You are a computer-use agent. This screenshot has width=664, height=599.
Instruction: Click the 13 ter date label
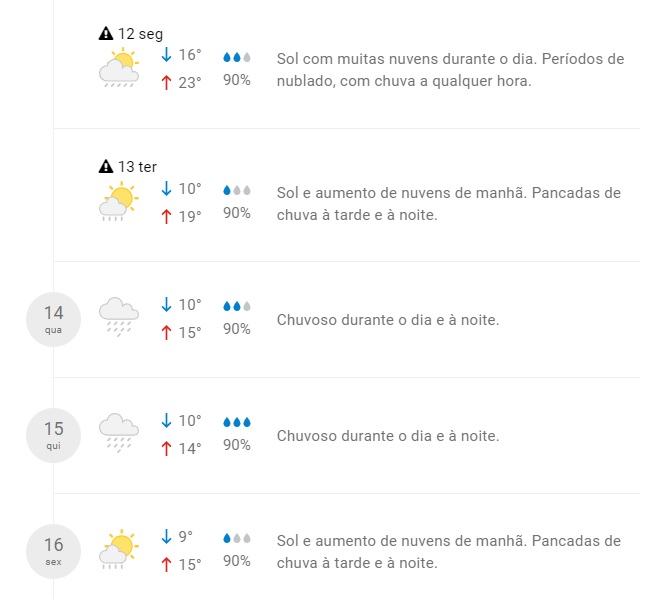click(137, 167)
